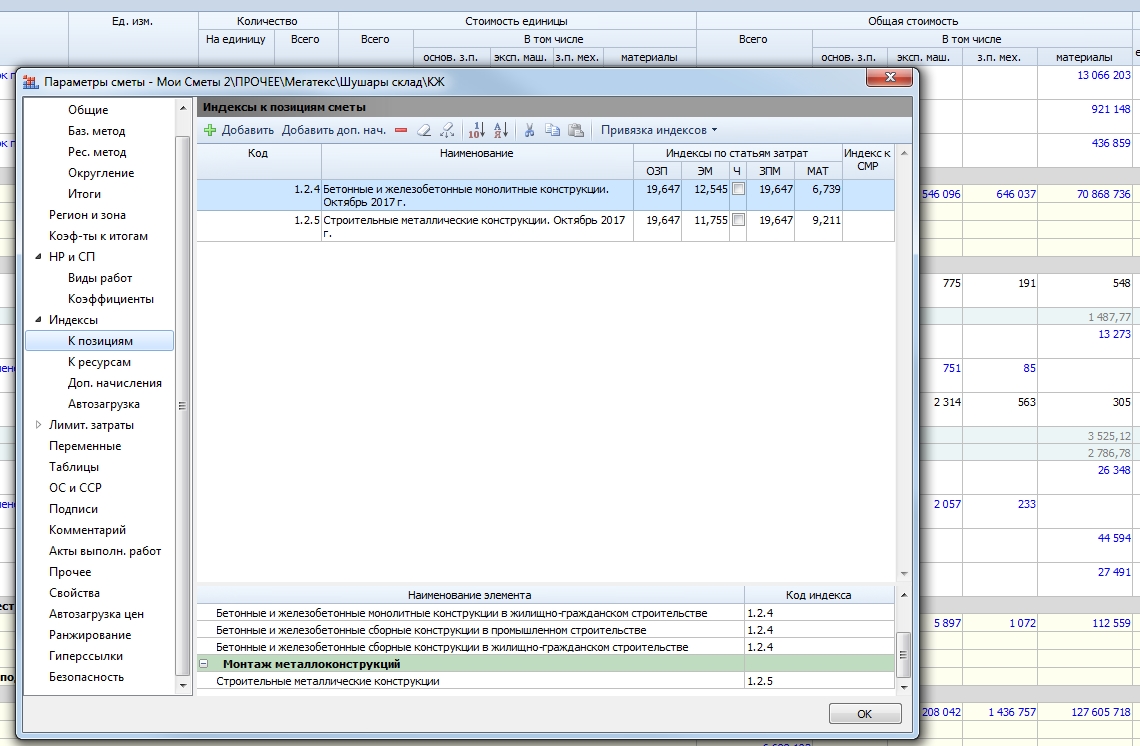
Task: Sort indexes numerically with 1-10 icon
Action: (476, 130)
